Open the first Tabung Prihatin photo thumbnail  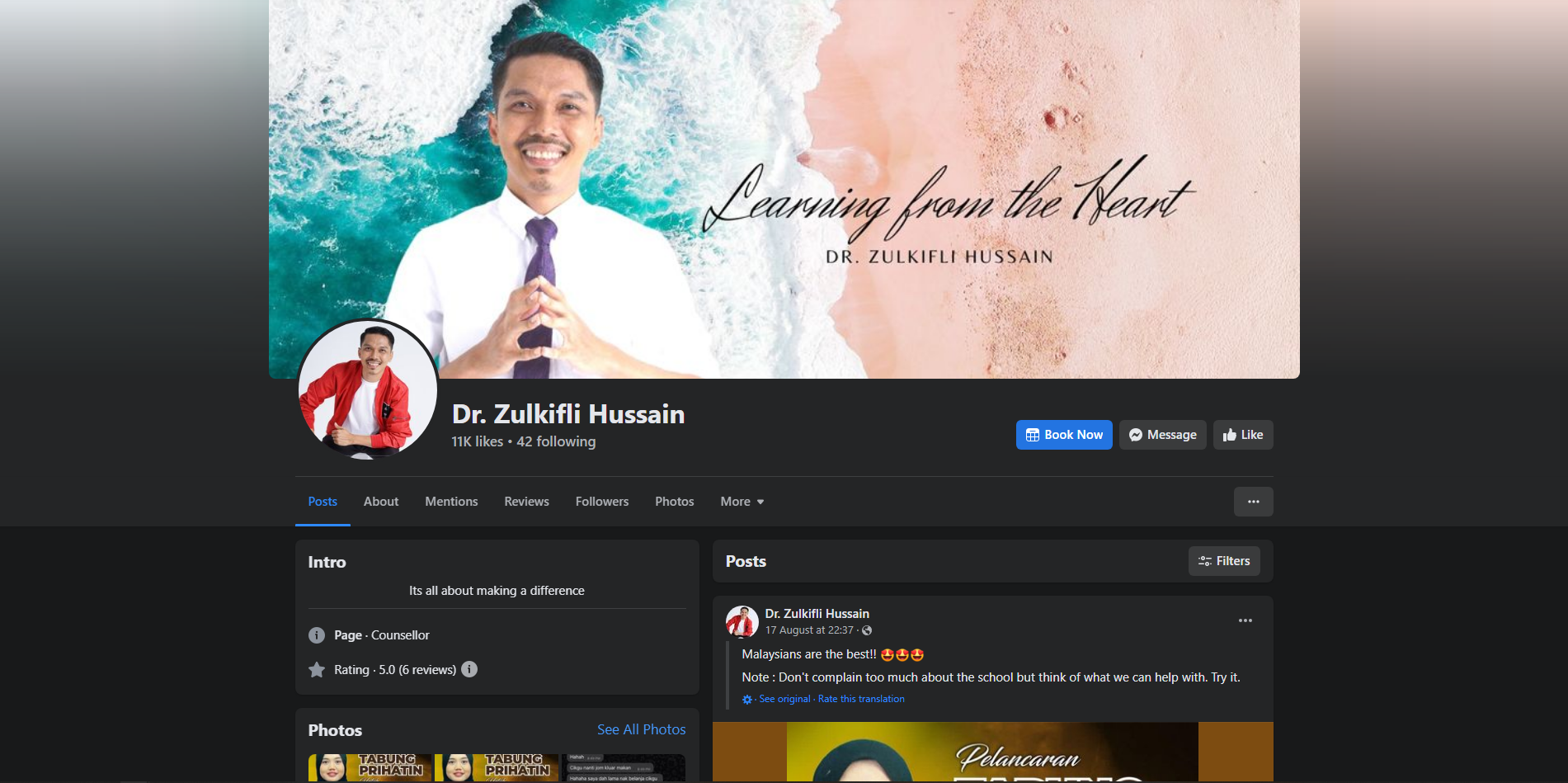point(370,767)
